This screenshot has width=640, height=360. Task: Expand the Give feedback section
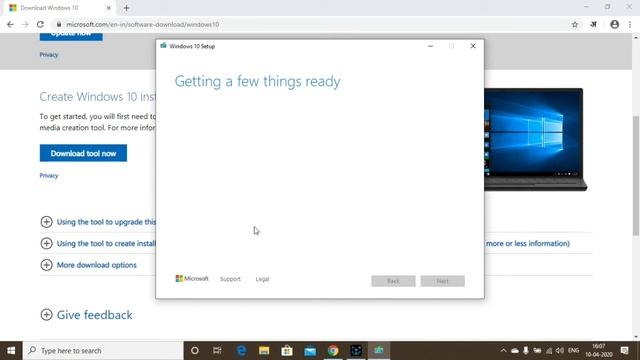[86, 315]
